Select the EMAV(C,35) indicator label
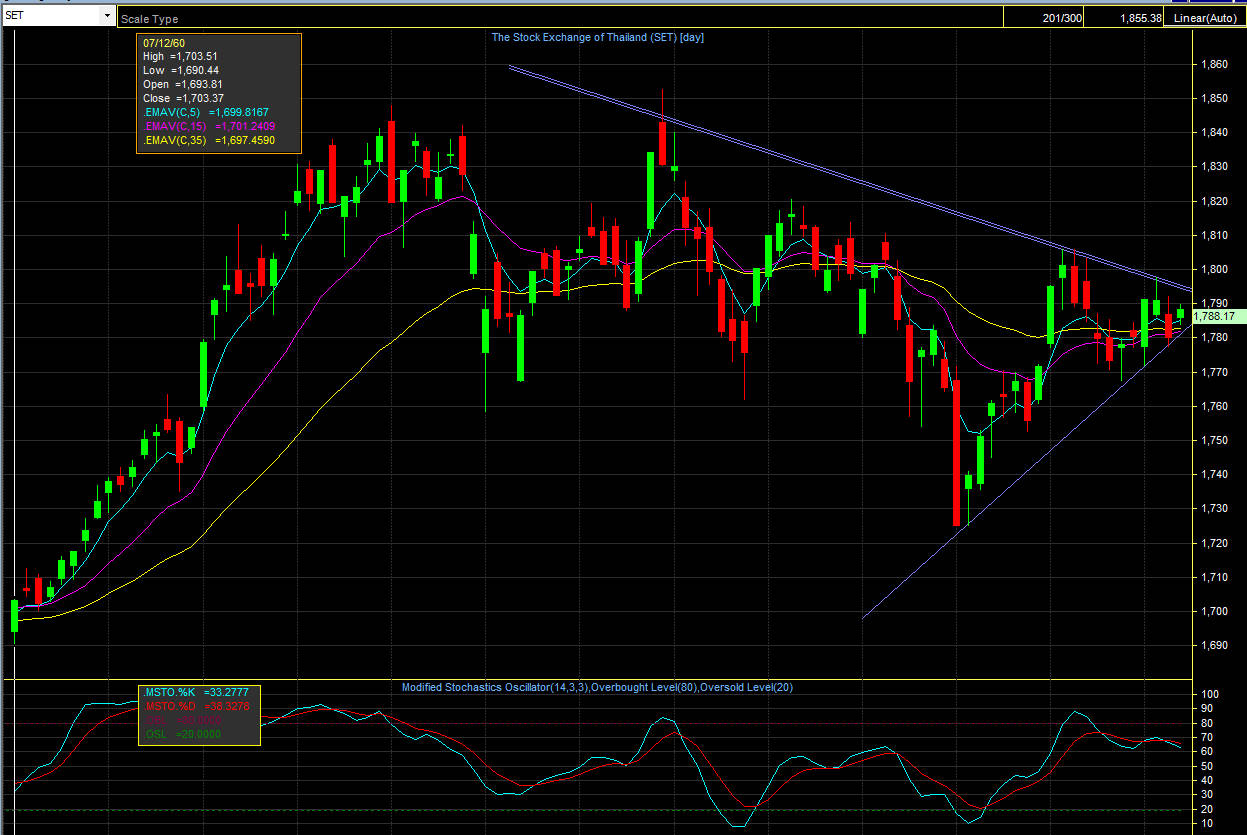 [x=209, y=142]
